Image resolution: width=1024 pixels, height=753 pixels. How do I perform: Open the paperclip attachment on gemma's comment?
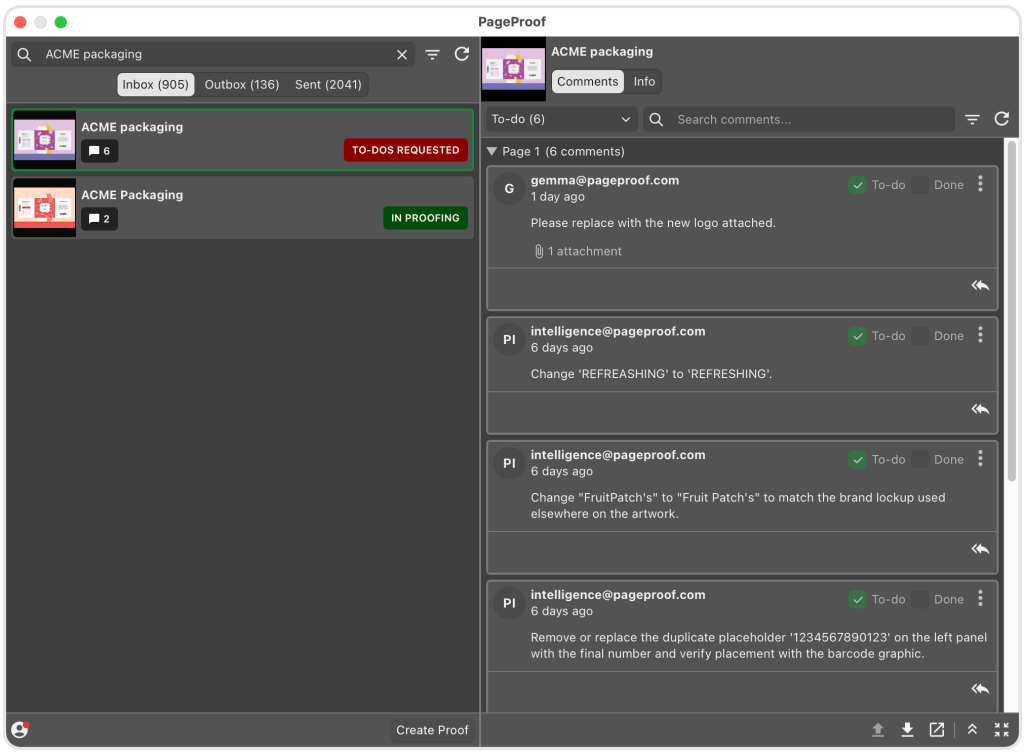(577, 251)
